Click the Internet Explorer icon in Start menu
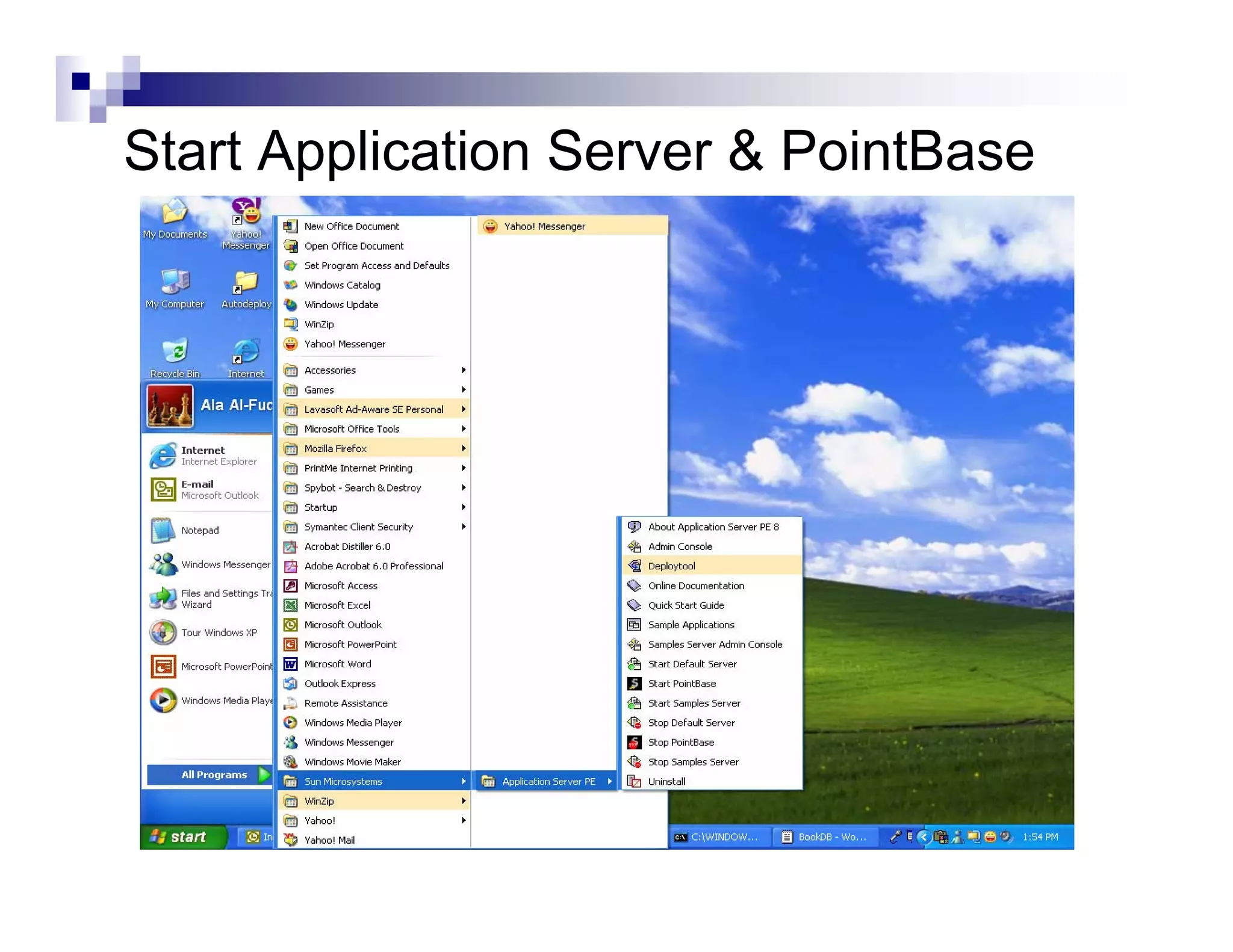The height and width of the screenshot is (952, 1233). (163, 456)
